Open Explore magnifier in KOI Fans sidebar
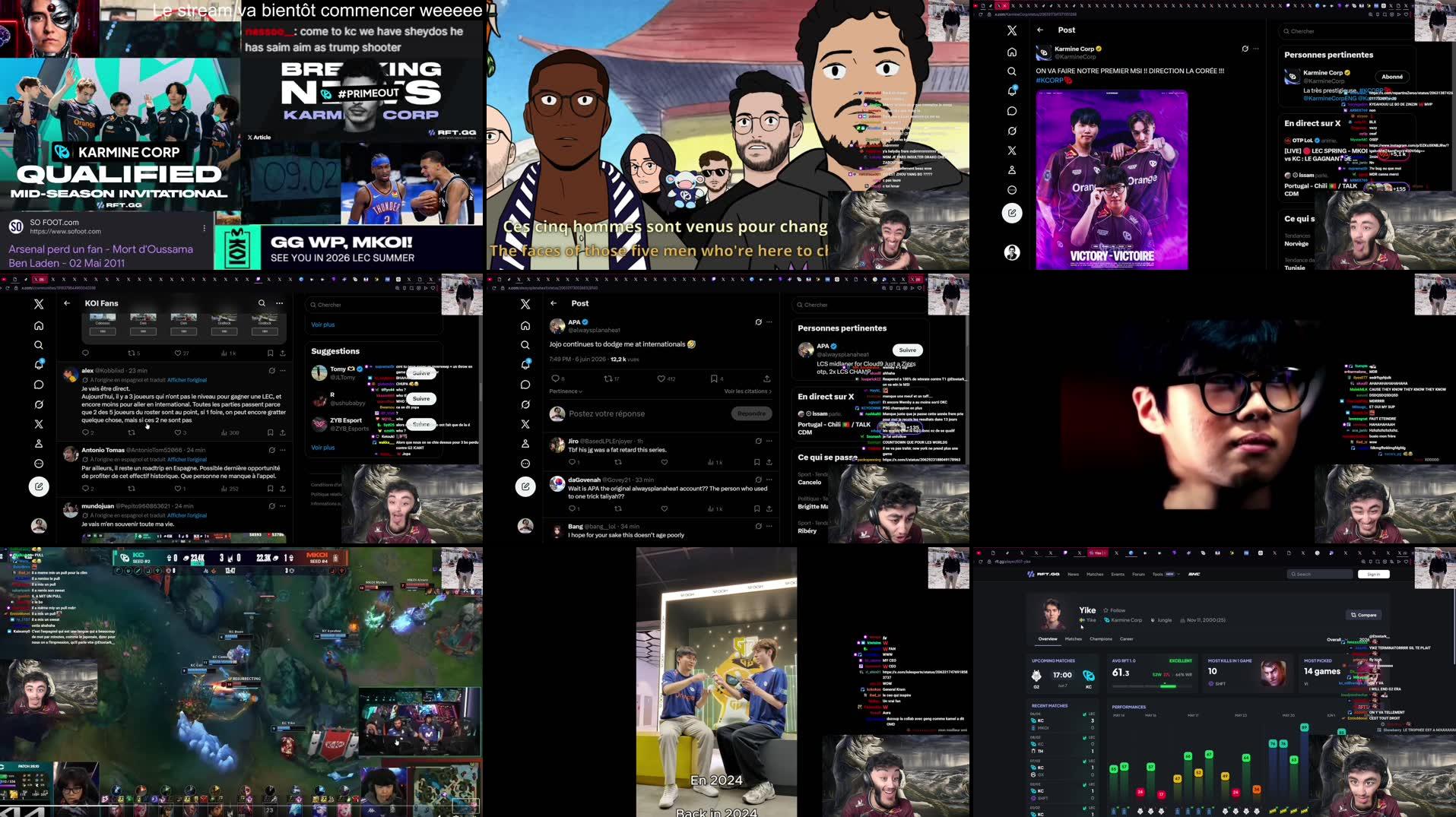 (x=39, y=345)
